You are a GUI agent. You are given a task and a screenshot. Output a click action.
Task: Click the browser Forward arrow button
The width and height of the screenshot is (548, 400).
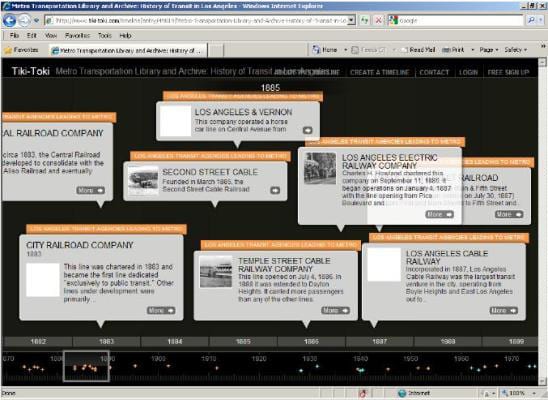(24, 21)
